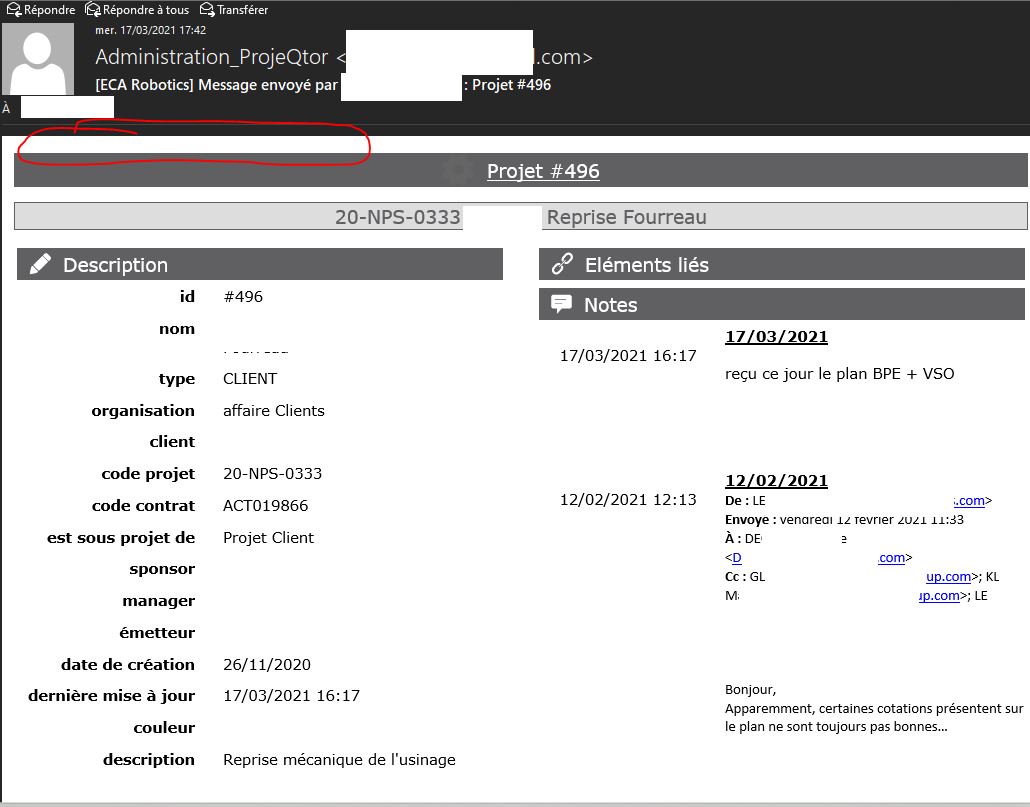
Task: Click the speech bubble icon beside Notes
Action: [x=562, y=305]
